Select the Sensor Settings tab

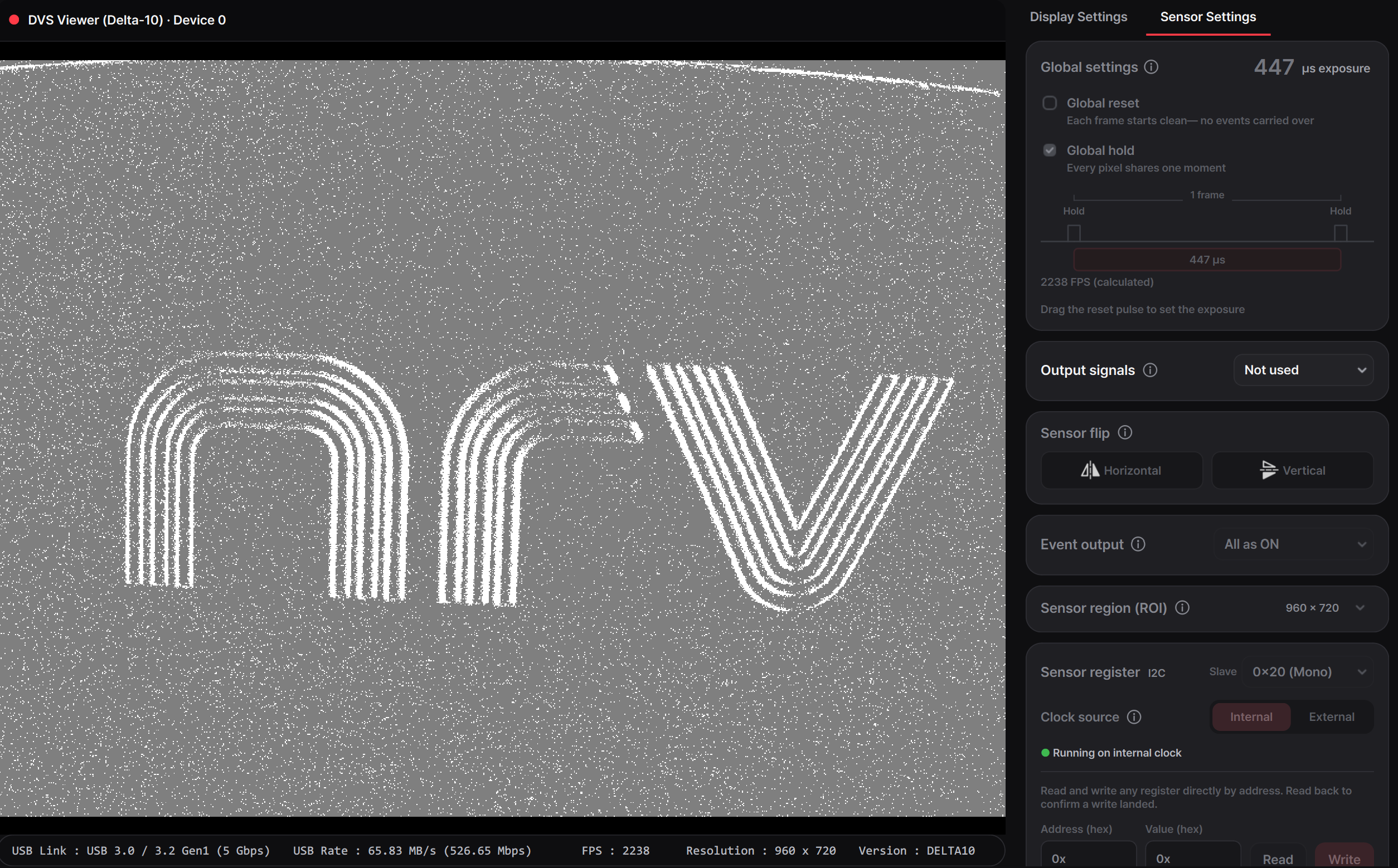coord(1208,17)
